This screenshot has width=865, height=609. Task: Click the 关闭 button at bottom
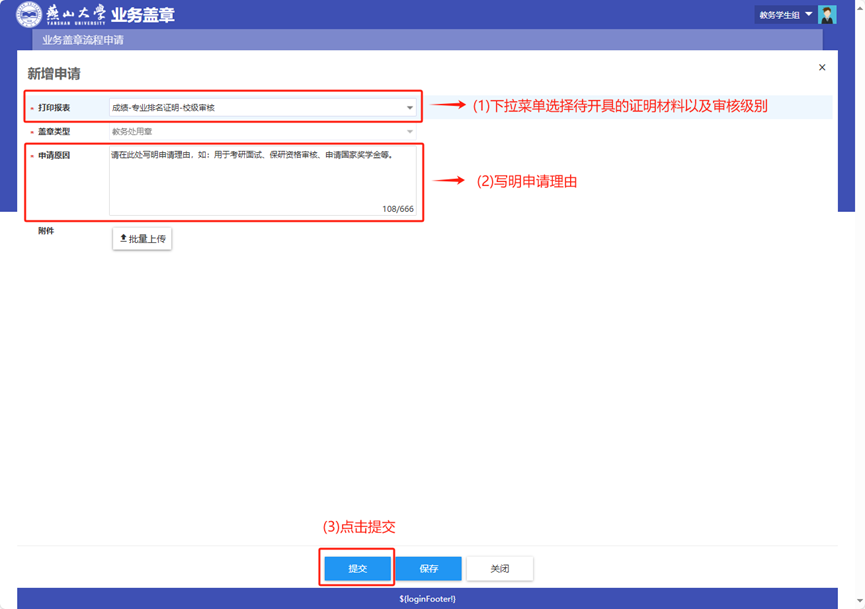click(x=499, y=569)
